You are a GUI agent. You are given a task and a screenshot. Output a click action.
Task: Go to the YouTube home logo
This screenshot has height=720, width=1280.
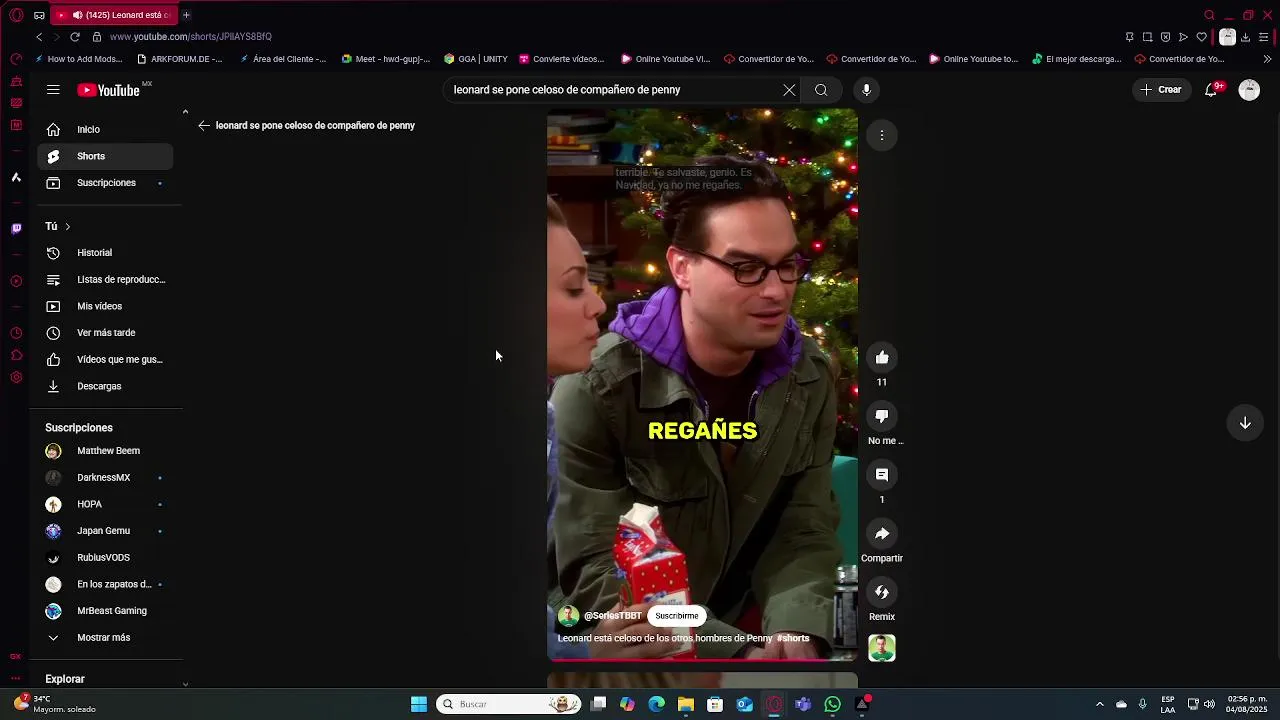click(x=109, y=90)
